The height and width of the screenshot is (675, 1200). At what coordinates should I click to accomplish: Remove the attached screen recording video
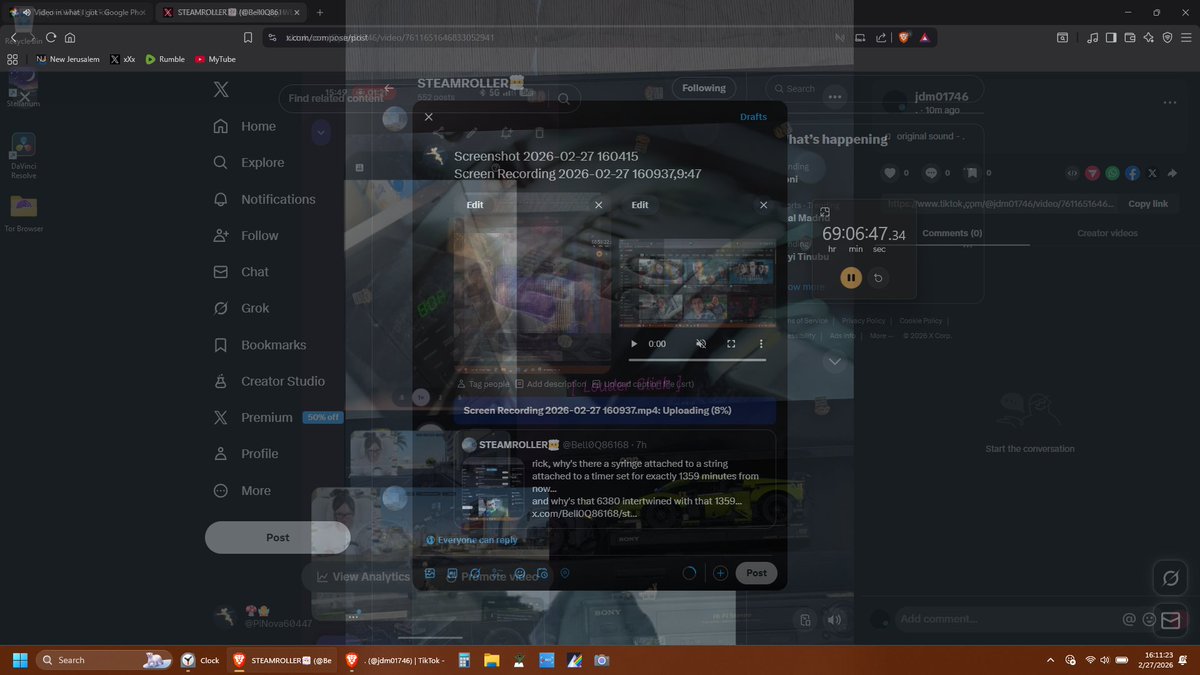point(763,205)
